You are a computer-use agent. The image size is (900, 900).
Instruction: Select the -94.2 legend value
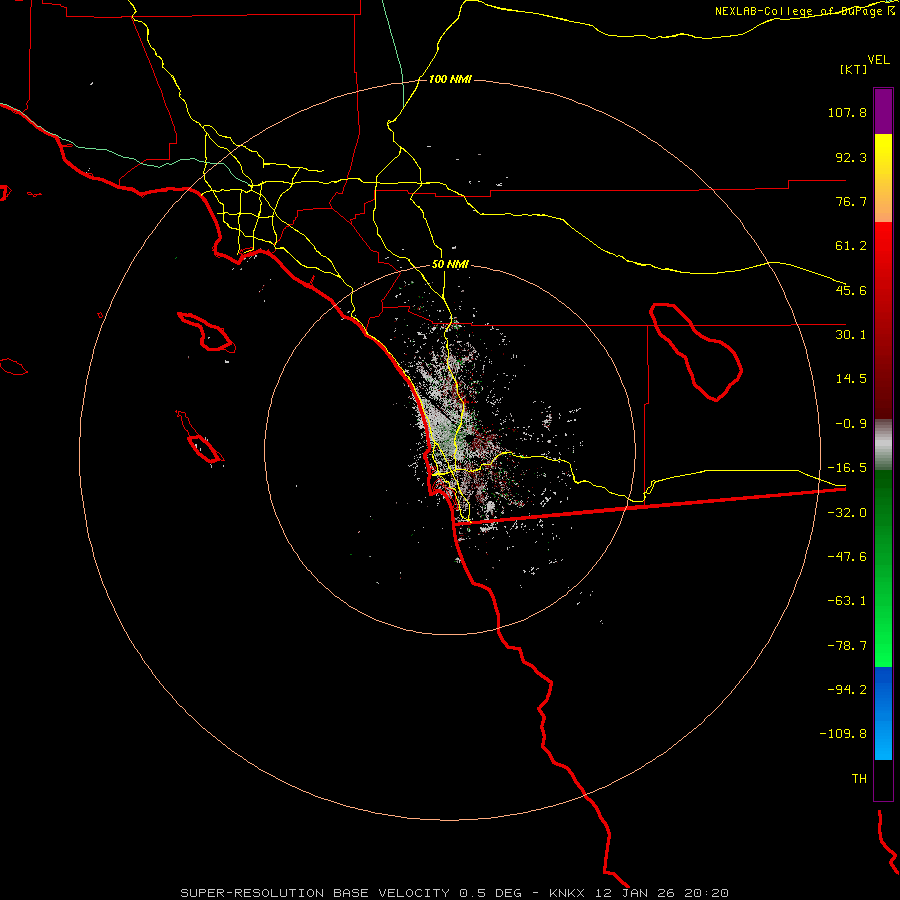click(x=847, y=690)
